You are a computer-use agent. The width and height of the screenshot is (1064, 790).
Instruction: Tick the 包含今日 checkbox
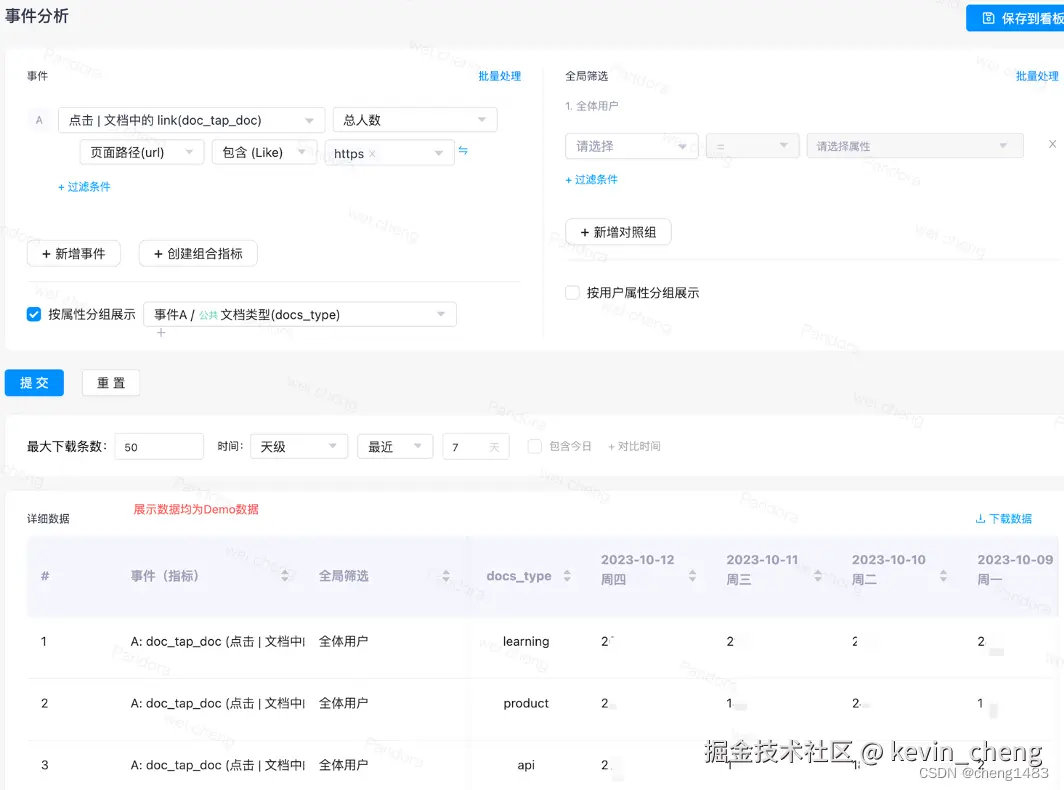535,447
